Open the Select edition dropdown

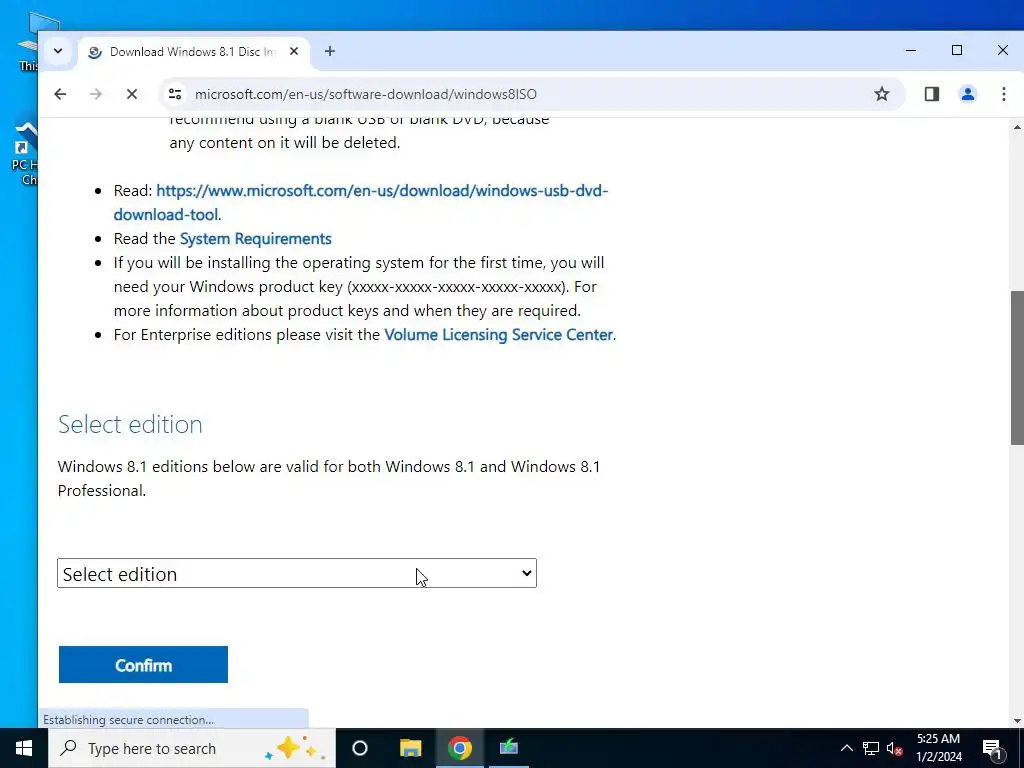point(296,573)
